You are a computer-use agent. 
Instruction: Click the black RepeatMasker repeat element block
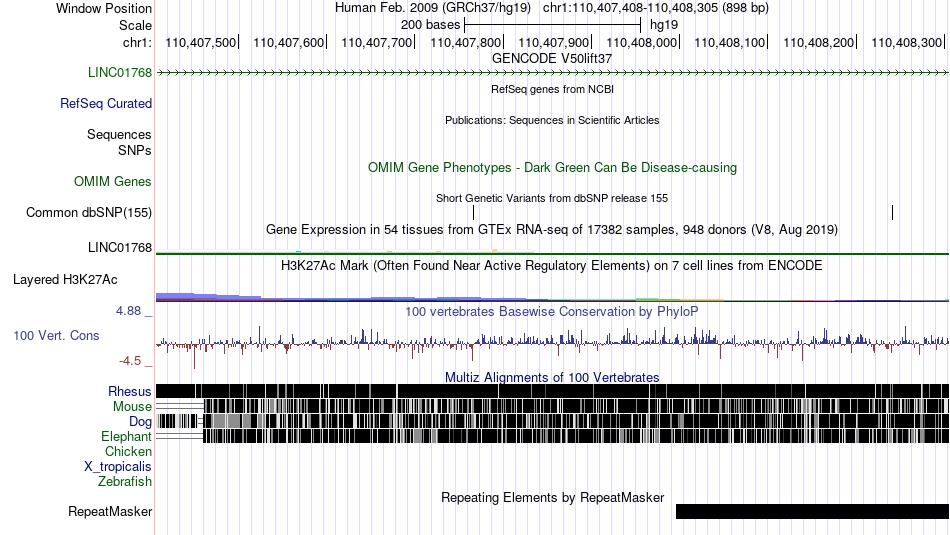pos(812,511)
